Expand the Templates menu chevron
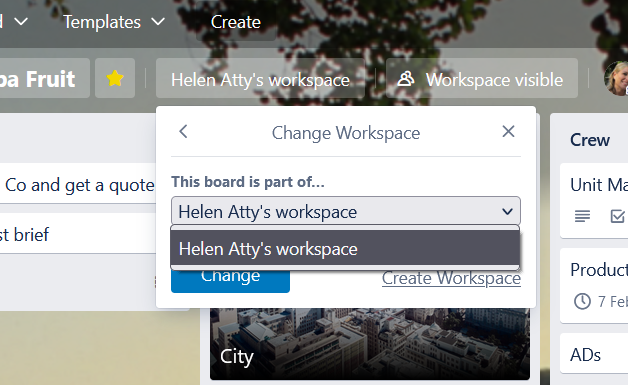628x385 pixels. point(158,22)
